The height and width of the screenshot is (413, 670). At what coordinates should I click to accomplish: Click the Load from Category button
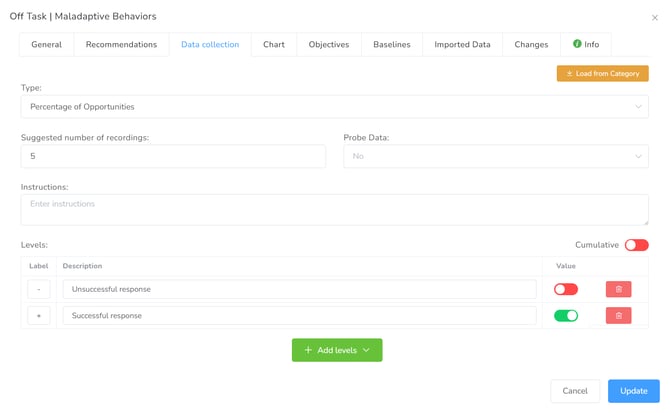pyautogui.click(x=602, y=73)
